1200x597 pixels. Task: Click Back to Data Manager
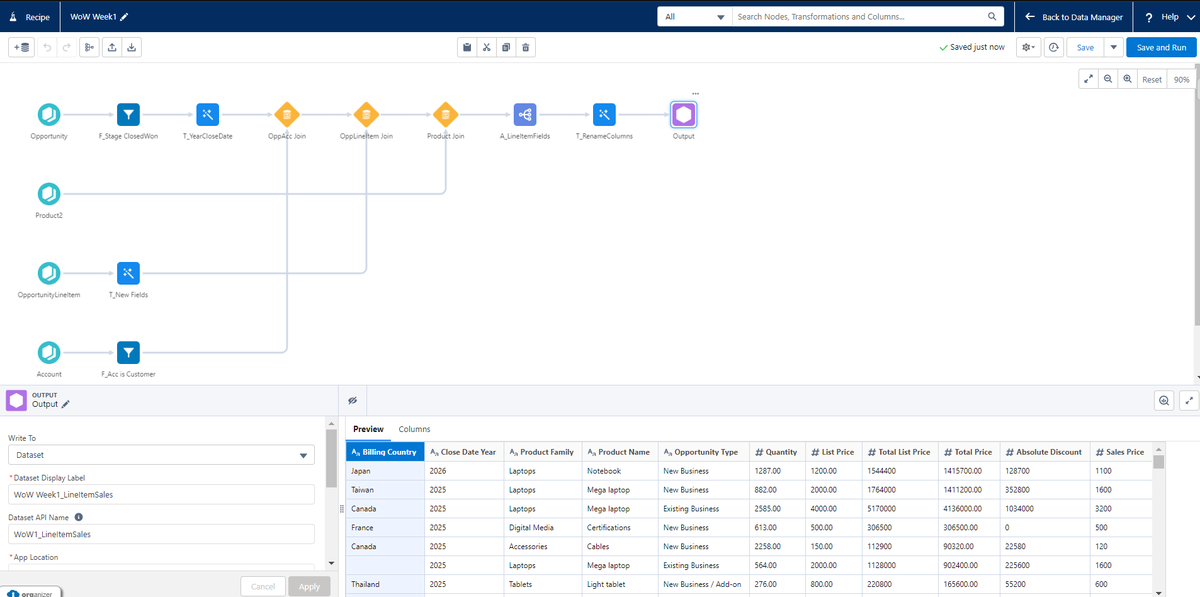(1073, 17)
